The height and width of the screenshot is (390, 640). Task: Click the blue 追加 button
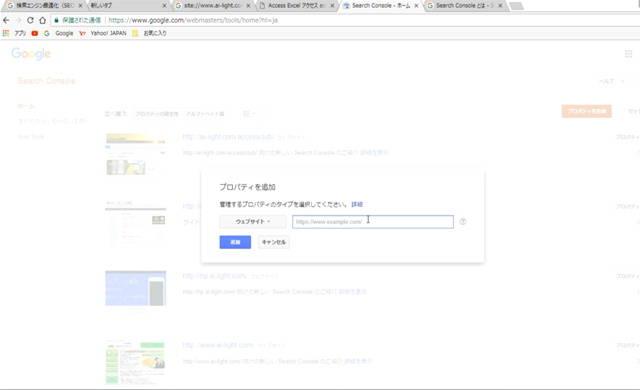click(235, 242)
